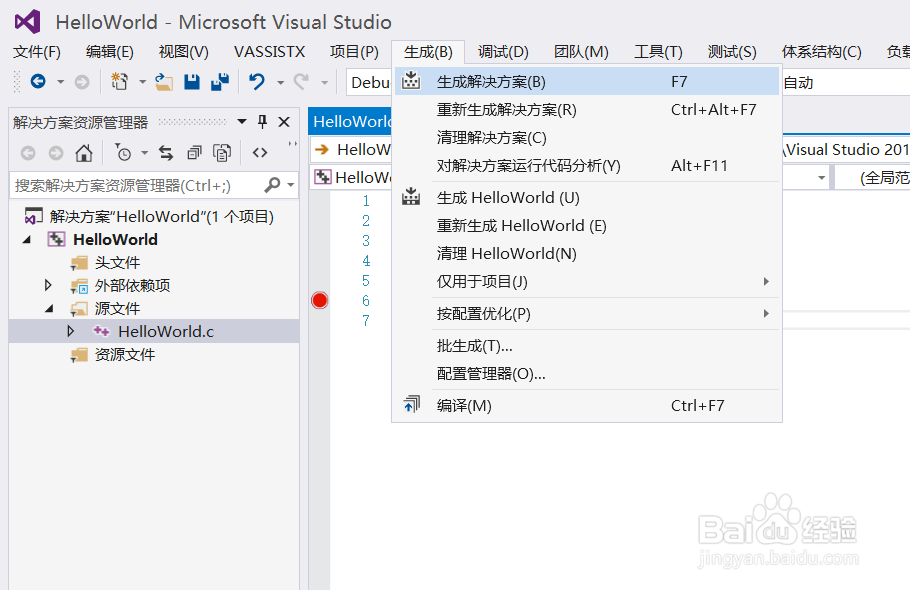Open the 文件(F) menu
This screenshot has height=590, width=910.
click(37, 52)
